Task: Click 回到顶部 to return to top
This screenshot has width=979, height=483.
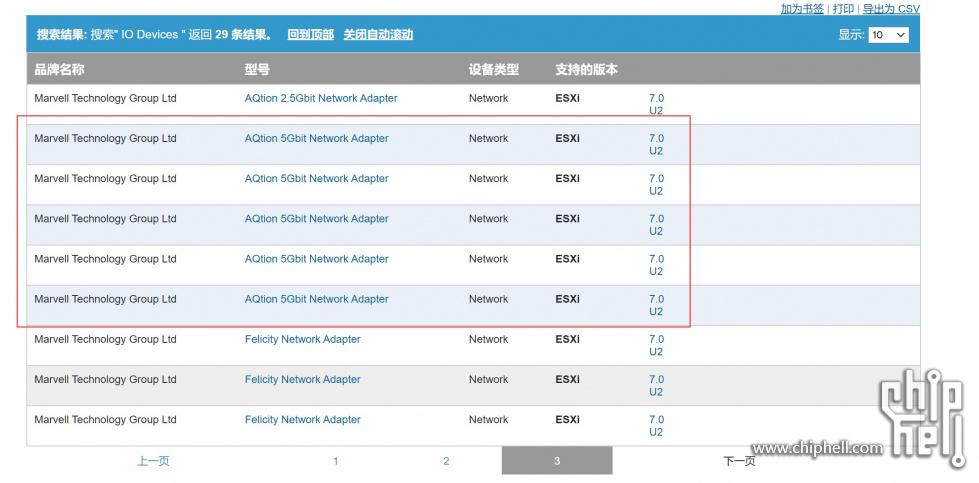Action: (310, 35)
